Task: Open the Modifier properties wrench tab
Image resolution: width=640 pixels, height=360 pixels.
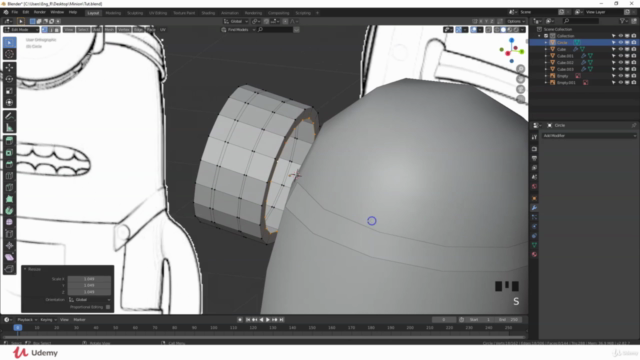Action: 534,208
